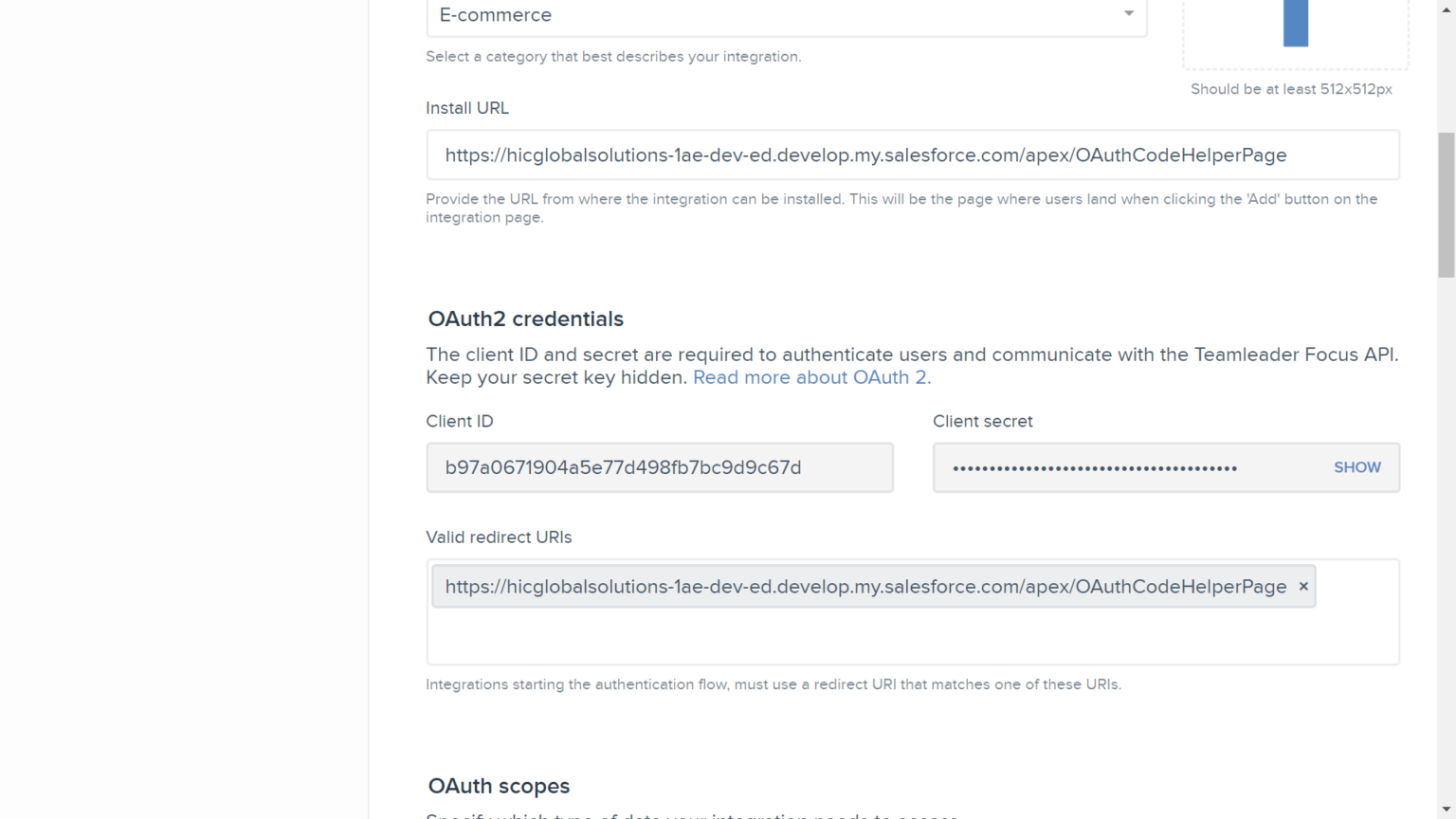Select the existing redirect URI chip
This screenshot has height=819, width=1456.
(x=864, y=587)
